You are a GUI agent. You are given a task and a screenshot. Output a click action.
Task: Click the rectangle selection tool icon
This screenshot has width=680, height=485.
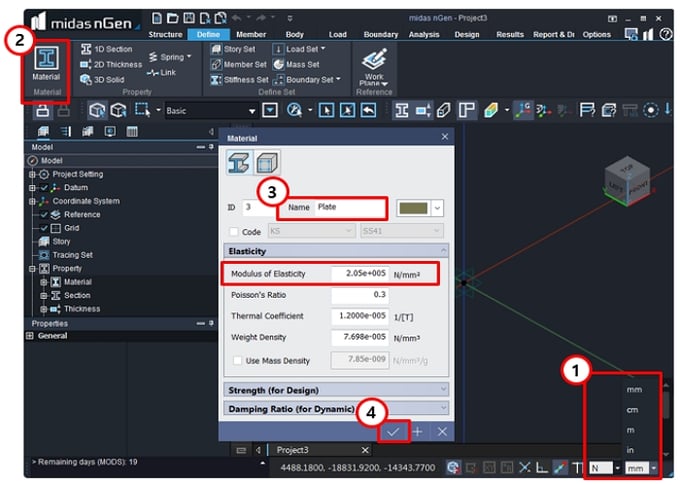(x=142, y=110)
